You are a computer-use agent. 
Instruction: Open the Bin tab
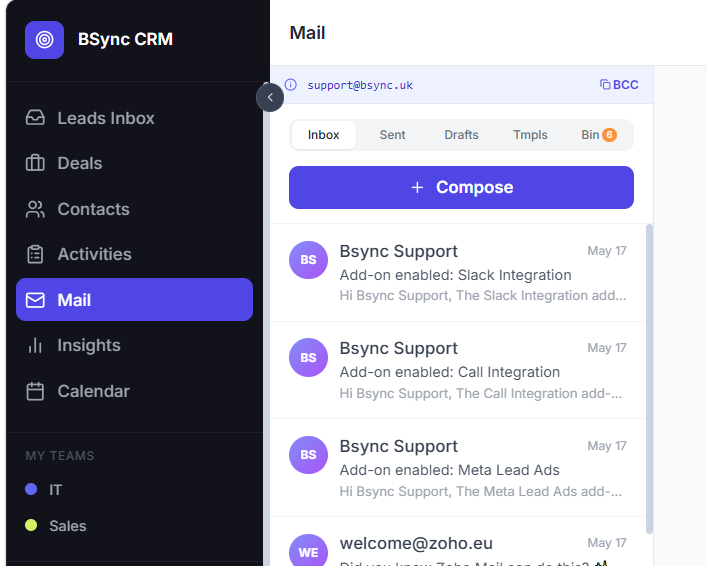click(x=599, y=135)
